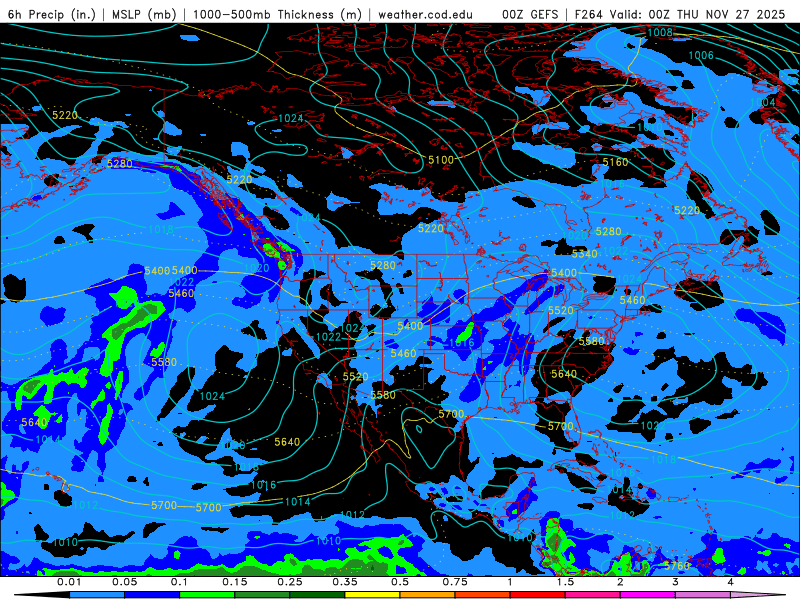The image size is (800, 600).
Task: Pick the magenta 2 inch legend swatch
Action: pos(648,595)
